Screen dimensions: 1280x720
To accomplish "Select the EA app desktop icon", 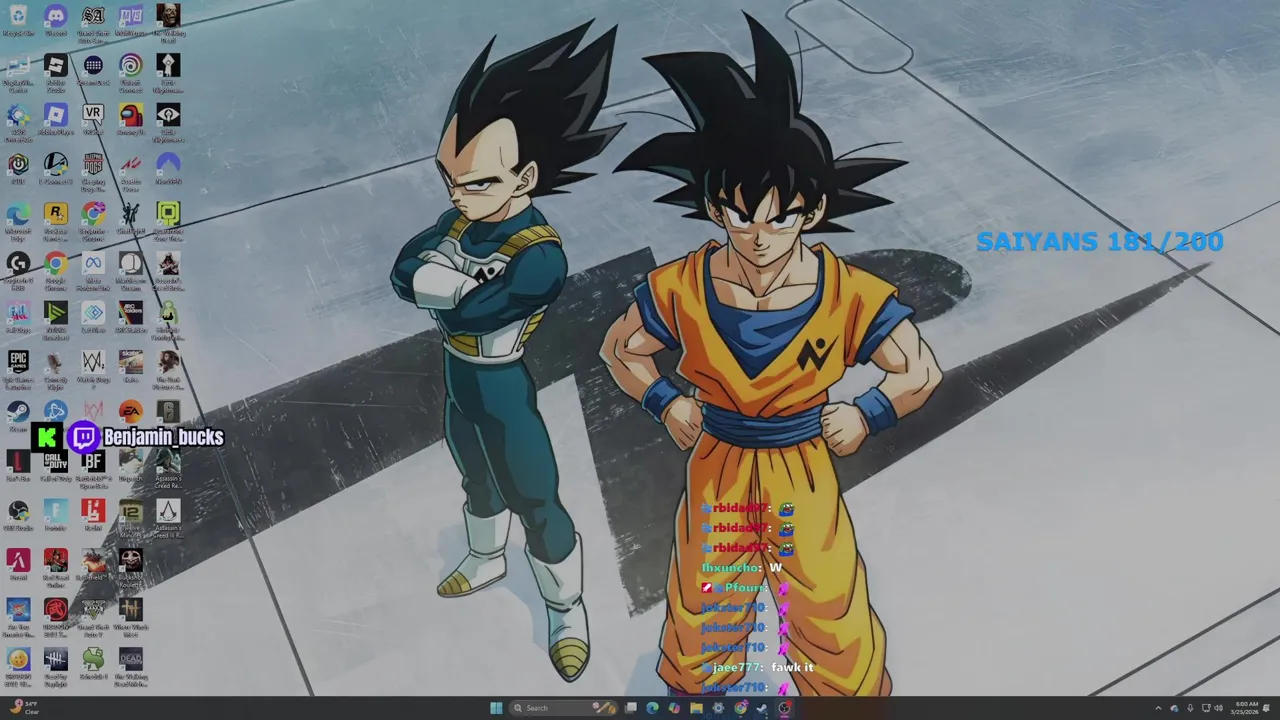I will (131, 411).
